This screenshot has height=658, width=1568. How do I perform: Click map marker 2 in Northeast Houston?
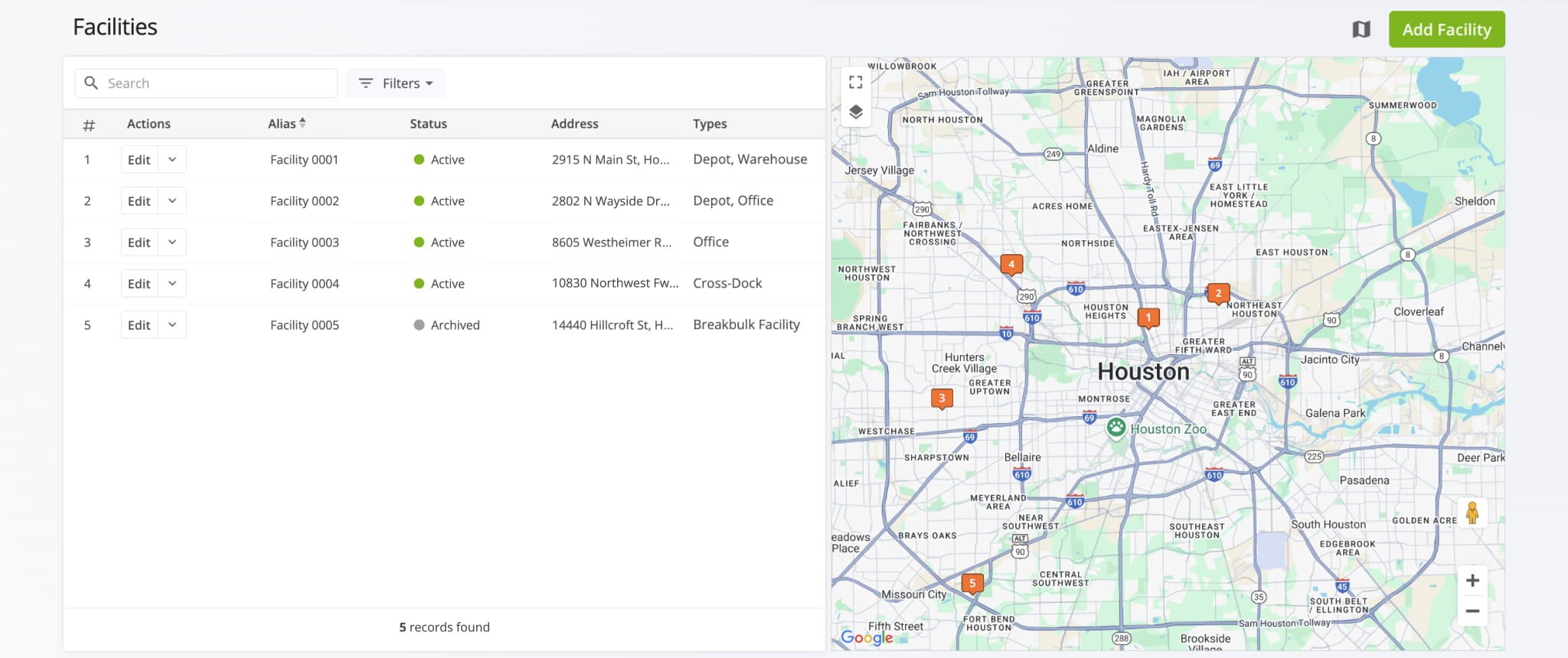coord(1218,293)
